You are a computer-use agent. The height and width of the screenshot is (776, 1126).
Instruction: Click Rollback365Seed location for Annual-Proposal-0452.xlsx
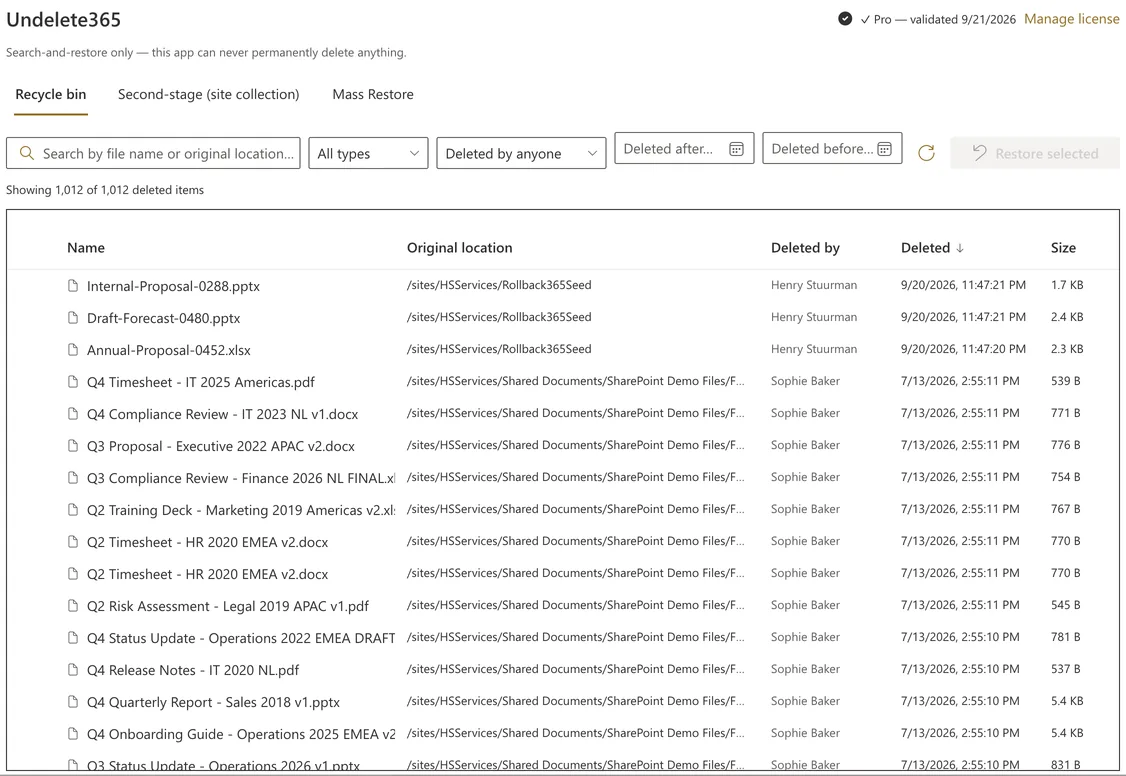pos(499,349)
